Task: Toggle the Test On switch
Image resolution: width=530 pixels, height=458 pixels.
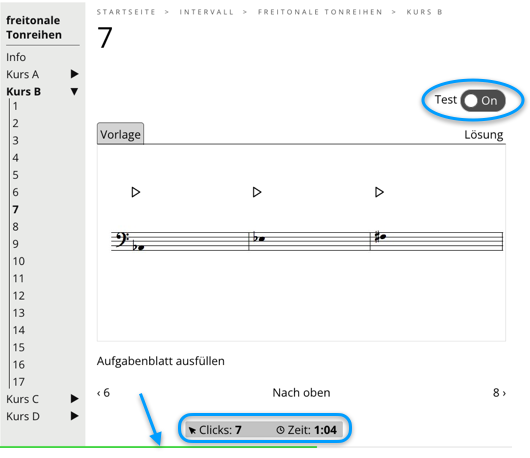Action: (x=483, y=100)
